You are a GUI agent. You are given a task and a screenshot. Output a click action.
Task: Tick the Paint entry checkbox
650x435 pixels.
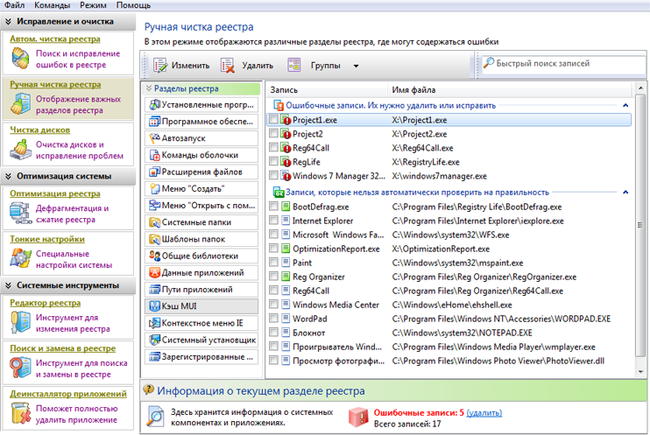click(x=273, y=262)
